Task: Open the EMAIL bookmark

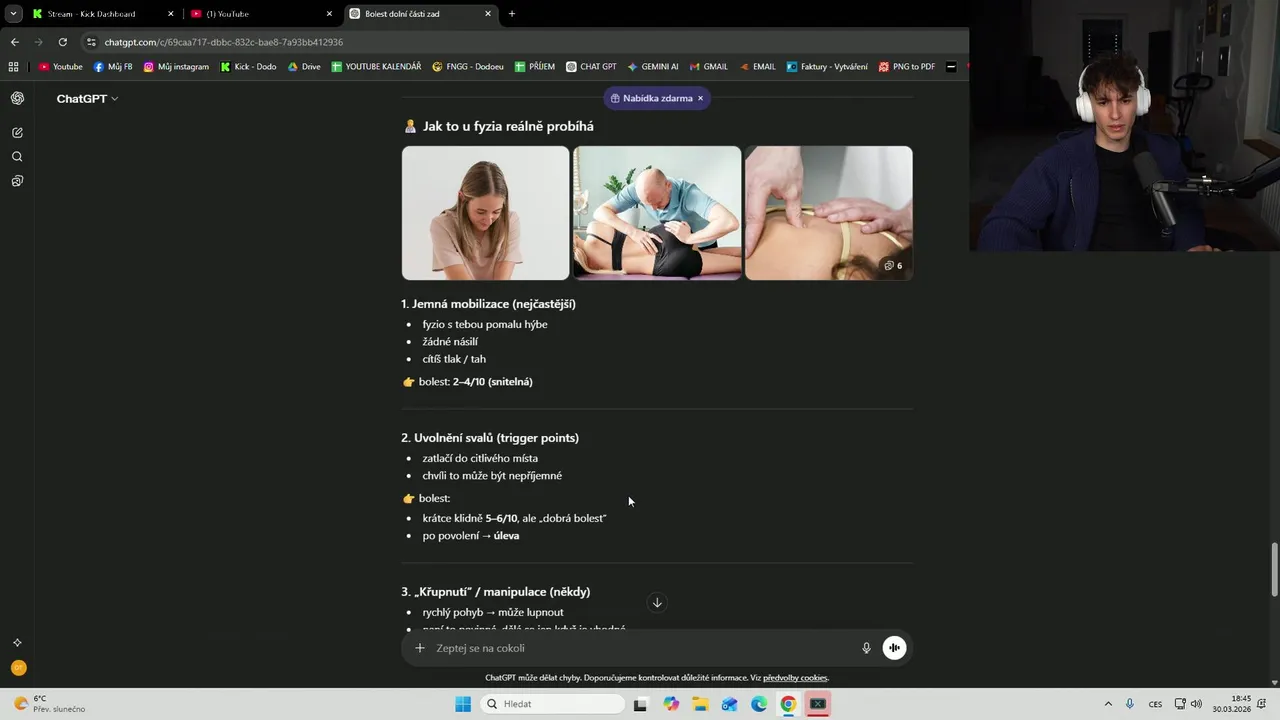Action: [x=758, y=67]
